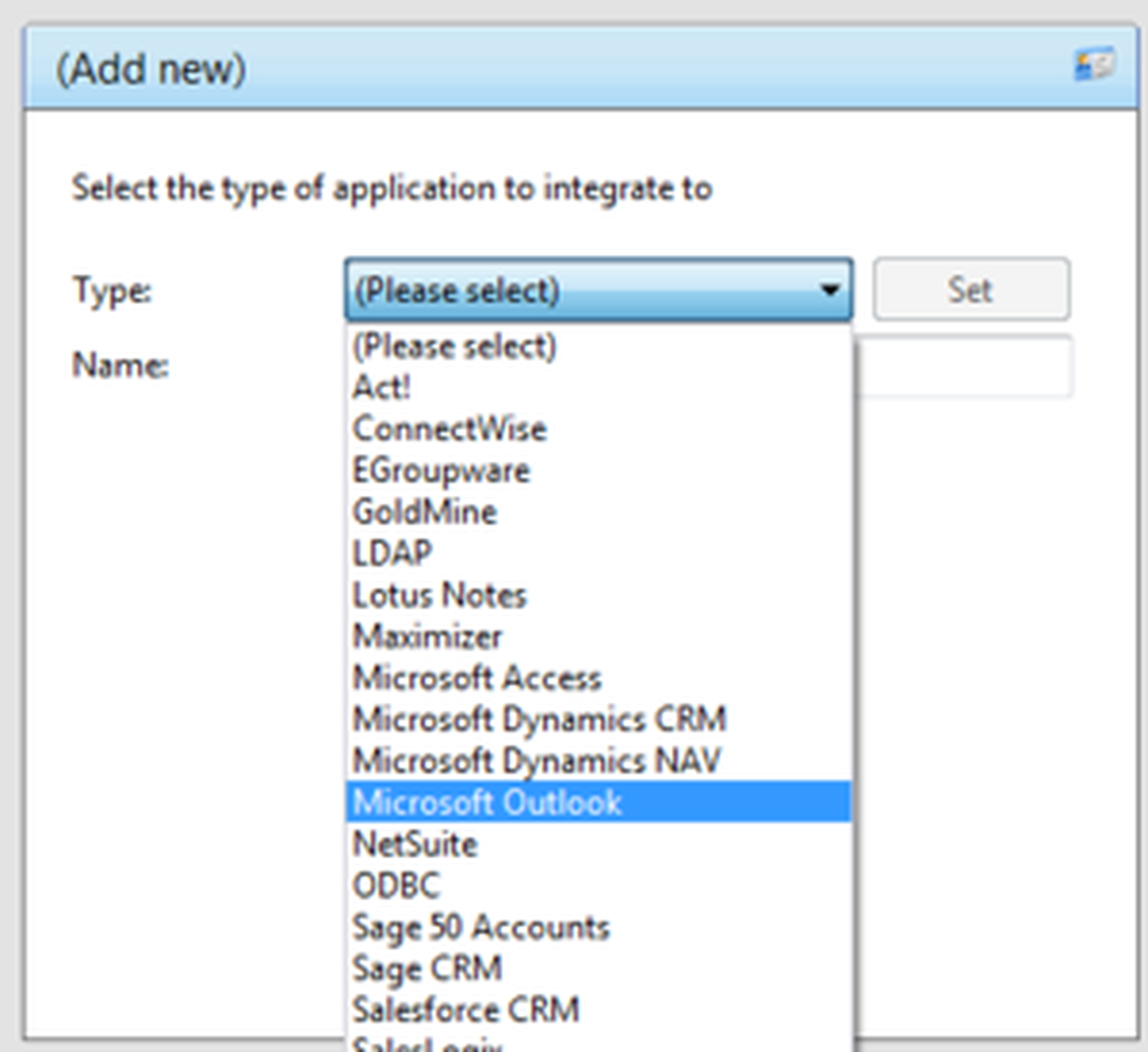Click the Name input field

964,367
